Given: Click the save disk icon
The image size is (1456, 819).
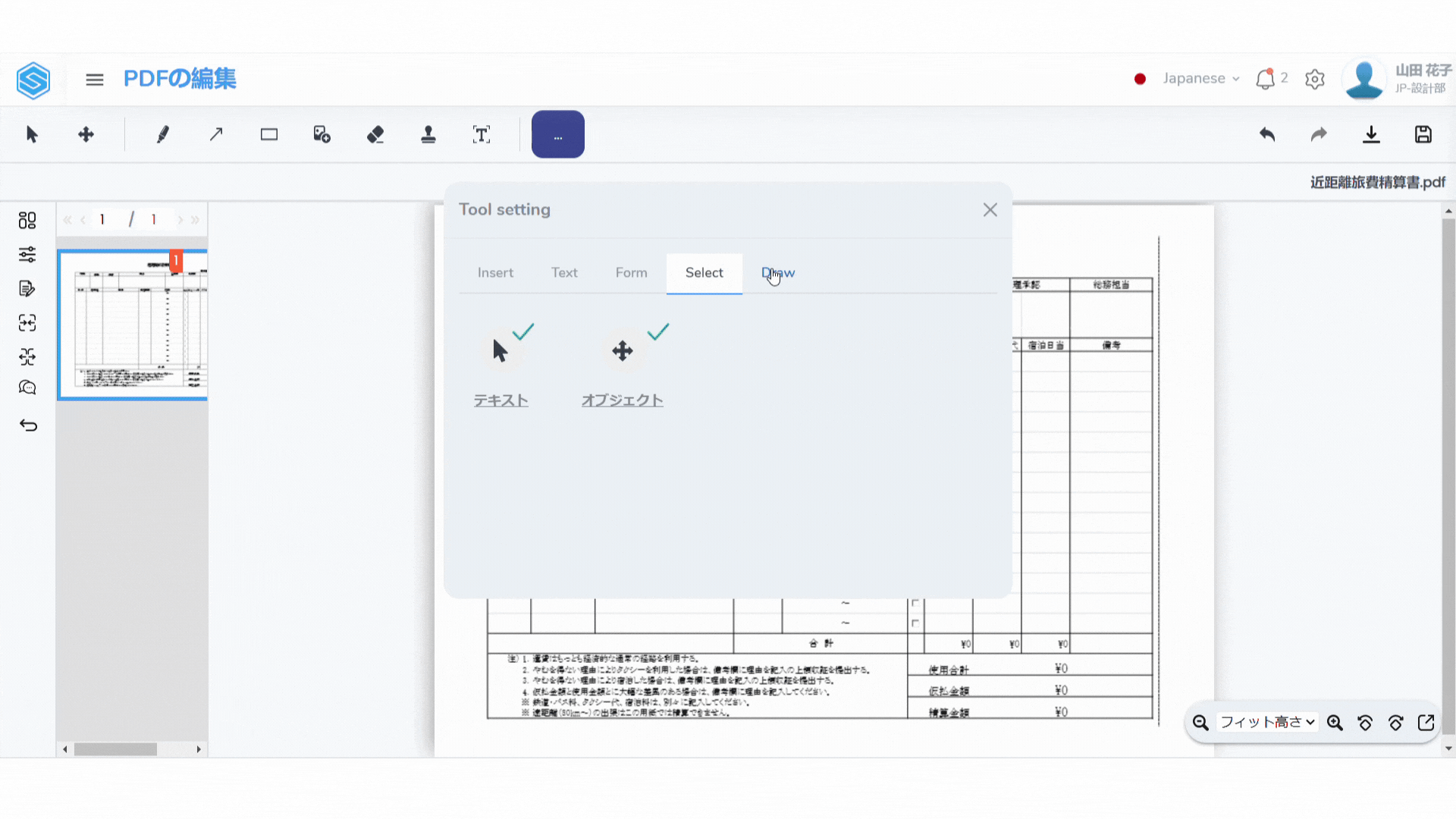Looking at the screenshot, I should point(1423,135).
